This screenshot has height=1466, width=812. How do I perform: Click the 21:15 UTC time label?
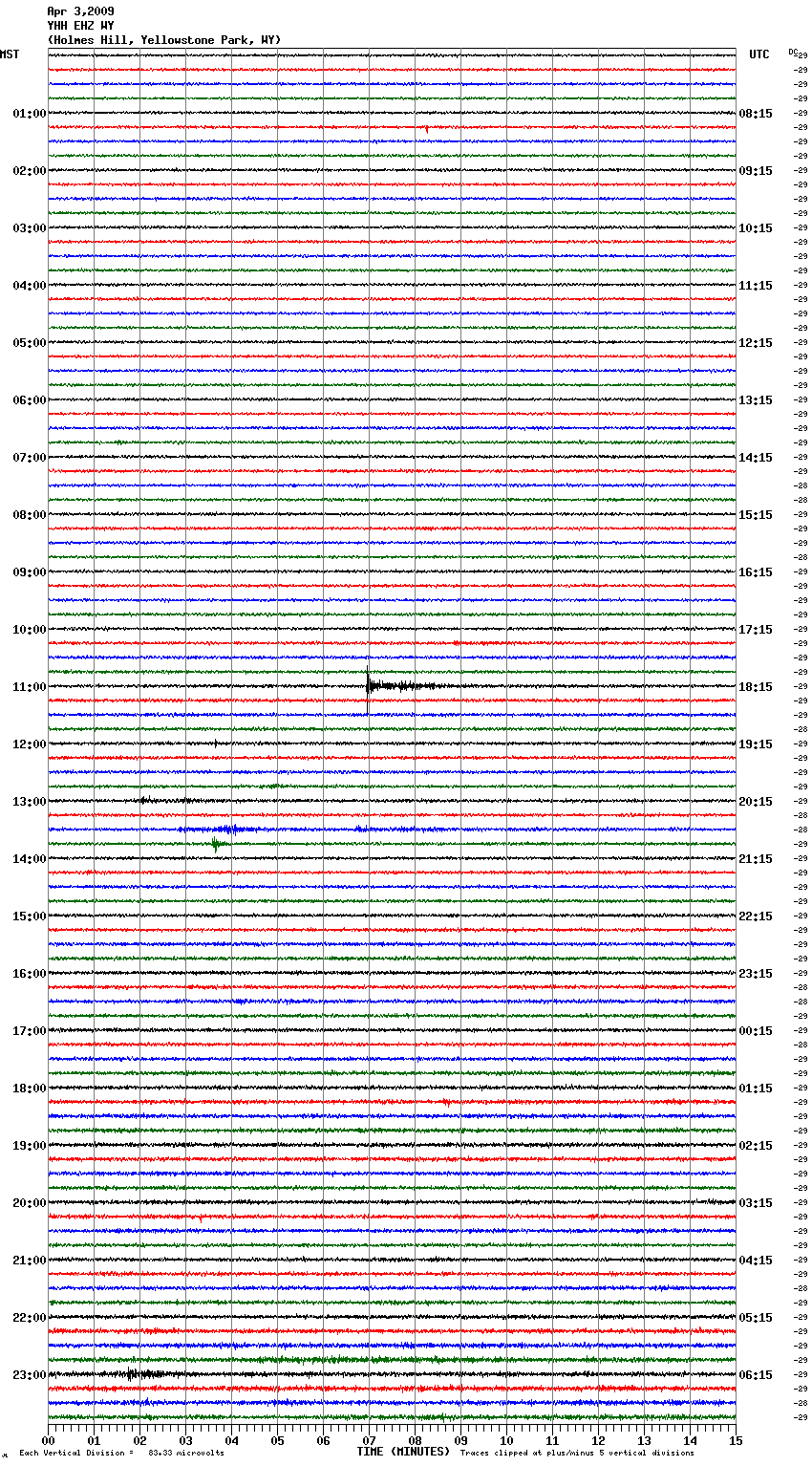pyautogui.click(x=756, y=859)
